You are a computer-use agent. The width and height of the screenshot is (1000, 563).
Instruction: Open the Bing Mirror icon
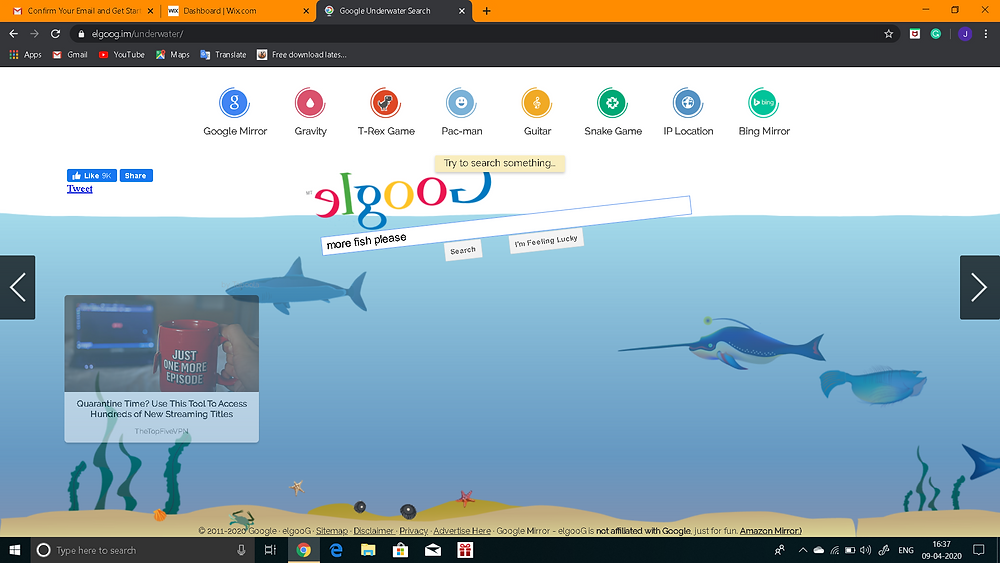click(x=763, y=103)
